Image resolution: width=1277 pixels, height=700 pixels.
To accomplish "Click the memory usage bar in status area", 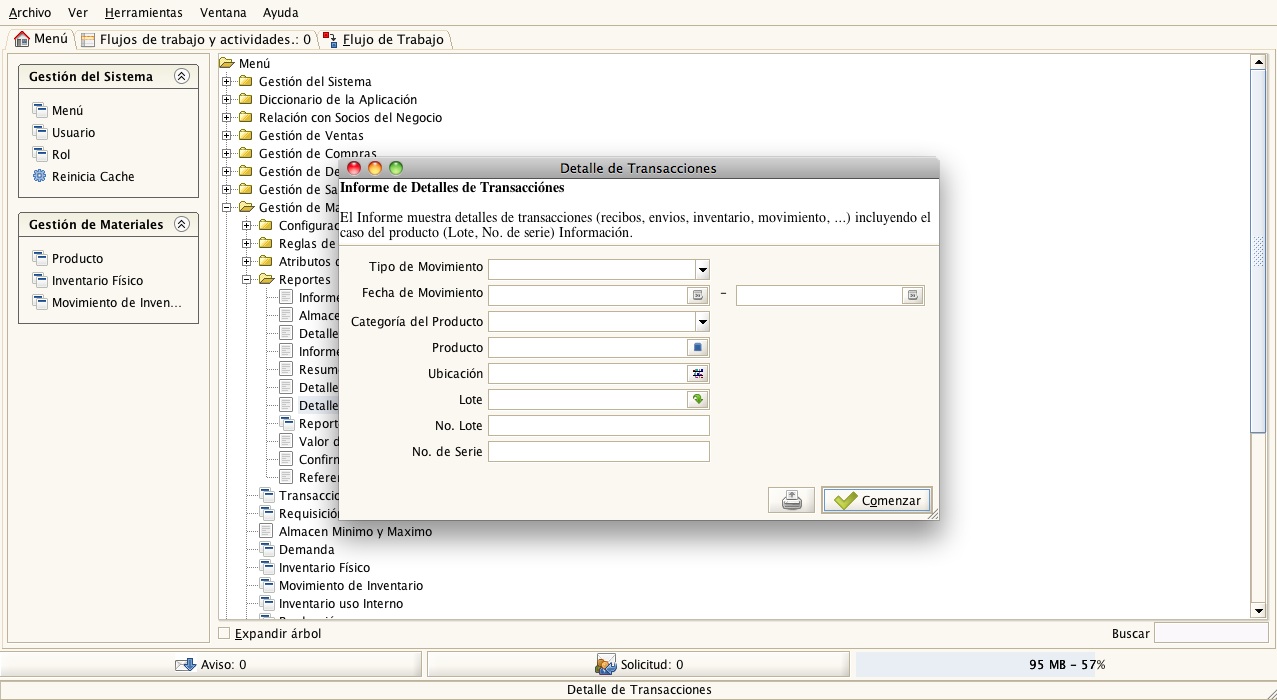I will (1066, 664).
